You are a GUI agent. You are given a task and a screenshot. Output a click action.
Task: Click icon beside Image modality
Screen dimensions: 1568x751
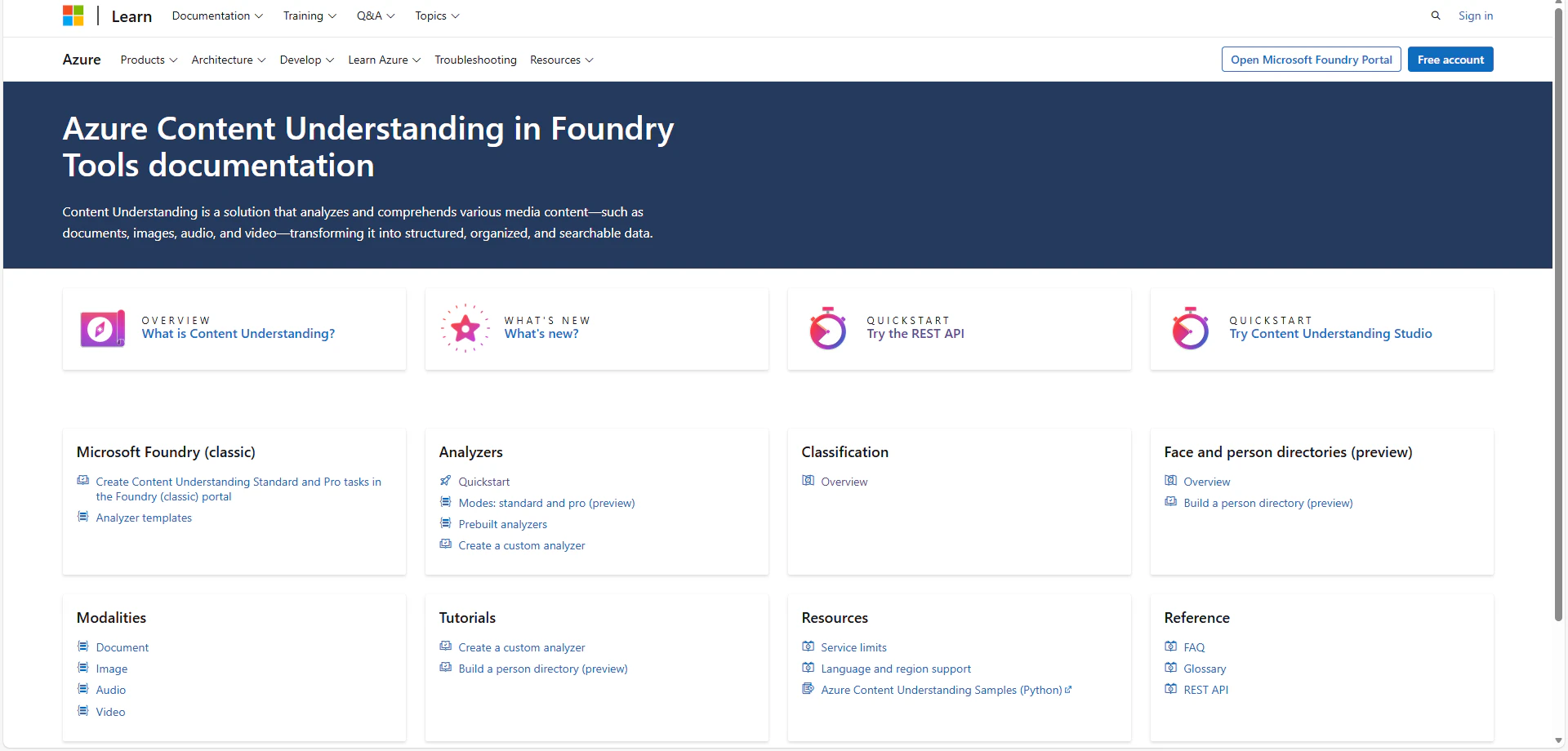(82, 668)
